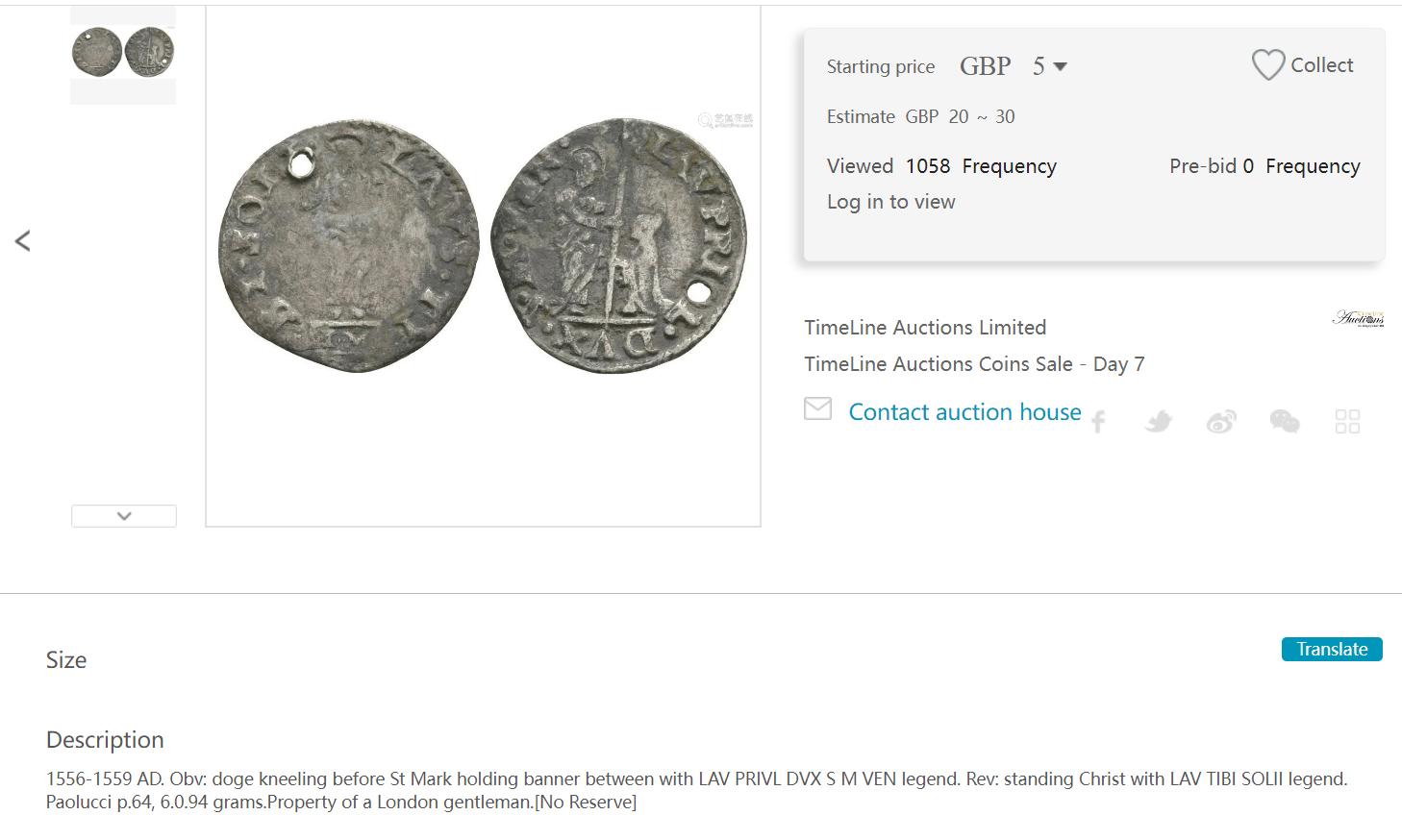
Task: Share the lot on Weibo
Action: 1221,422
